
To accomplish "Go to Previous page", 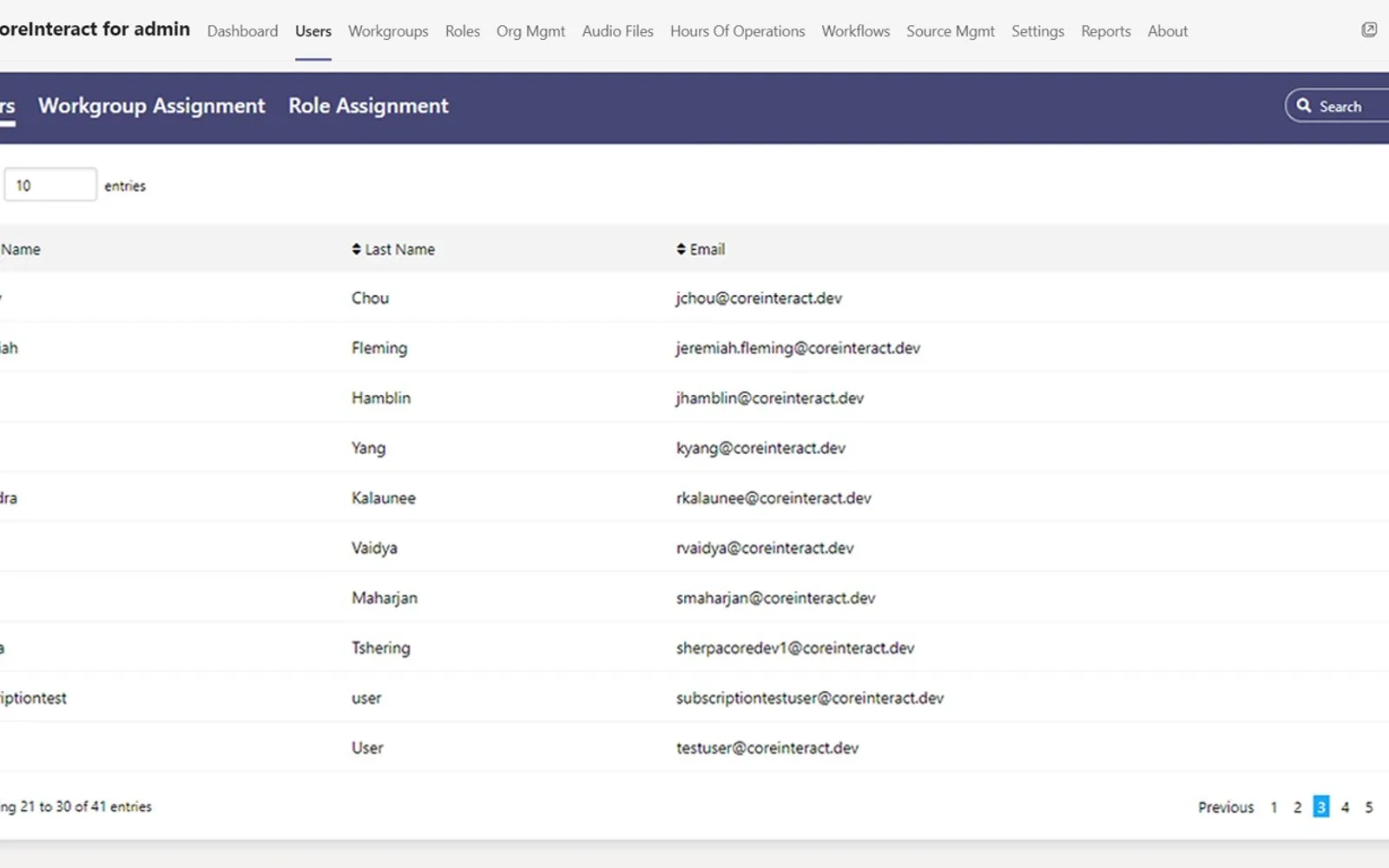I will tap(1226, 807).
